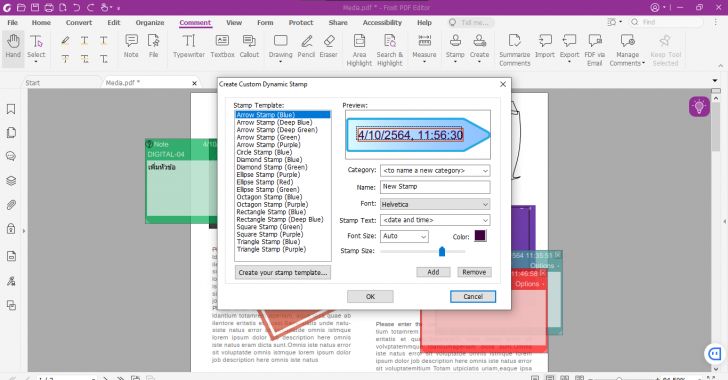The image size is (728, 380).
Task: Expand the Measure dropdown arrow
Action: (x=424, y=62)
